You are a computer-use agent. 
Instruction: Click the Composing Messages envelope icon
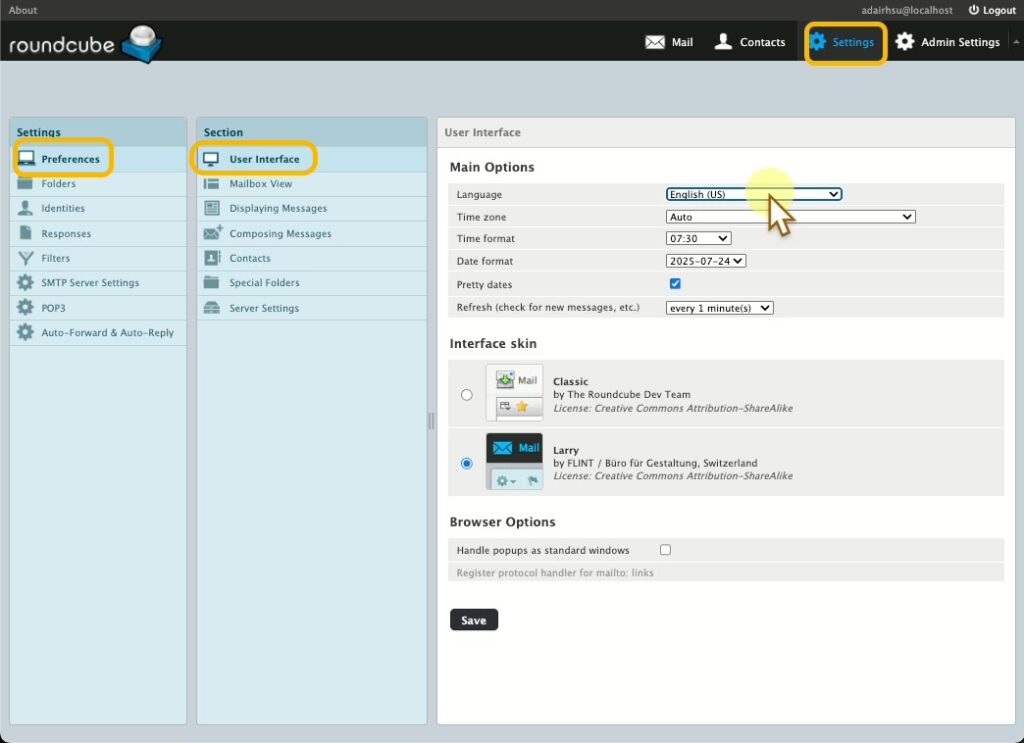click(212, 232)
